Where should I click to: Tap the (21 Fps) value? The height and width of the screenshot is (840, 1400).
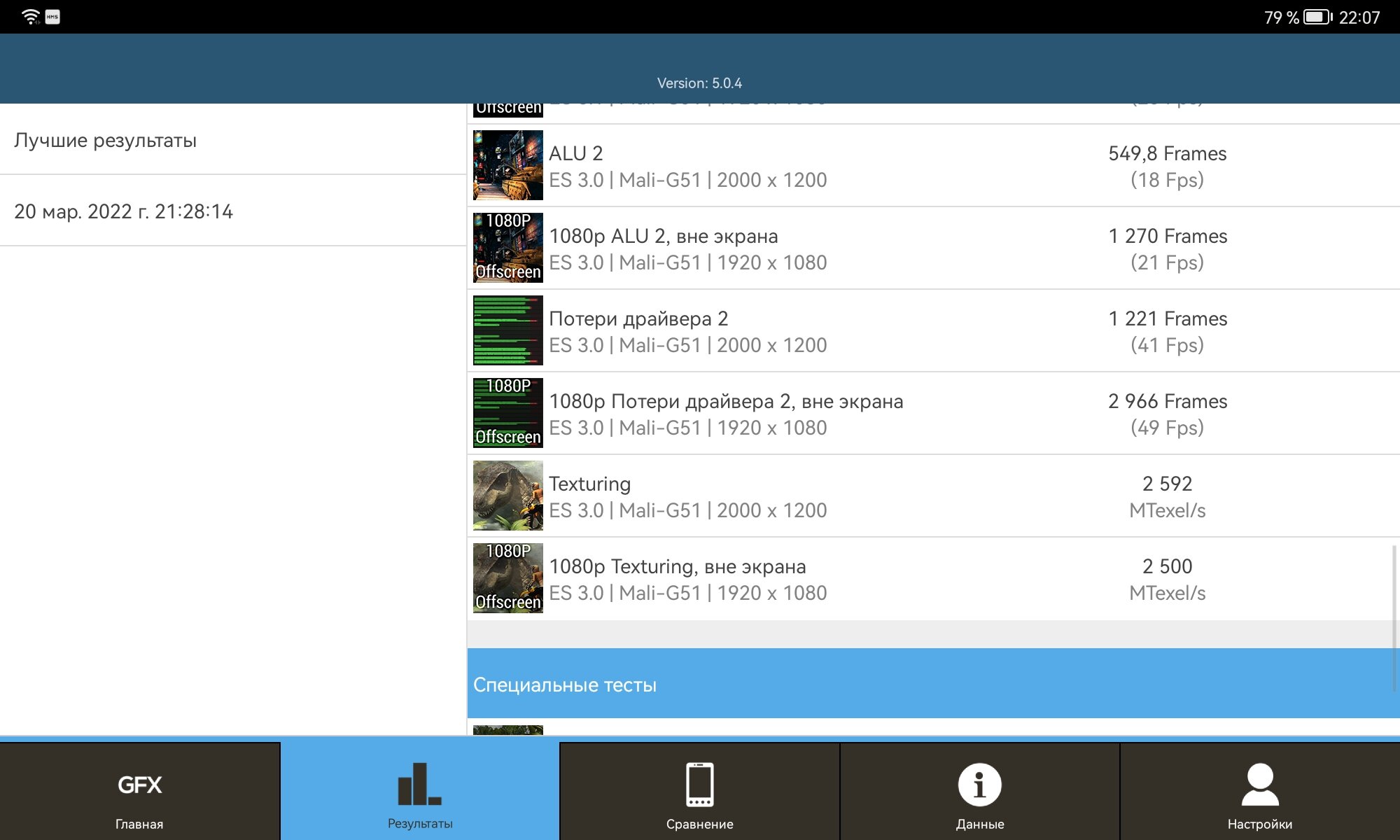pyautogui.click(x=1168, y=262)
